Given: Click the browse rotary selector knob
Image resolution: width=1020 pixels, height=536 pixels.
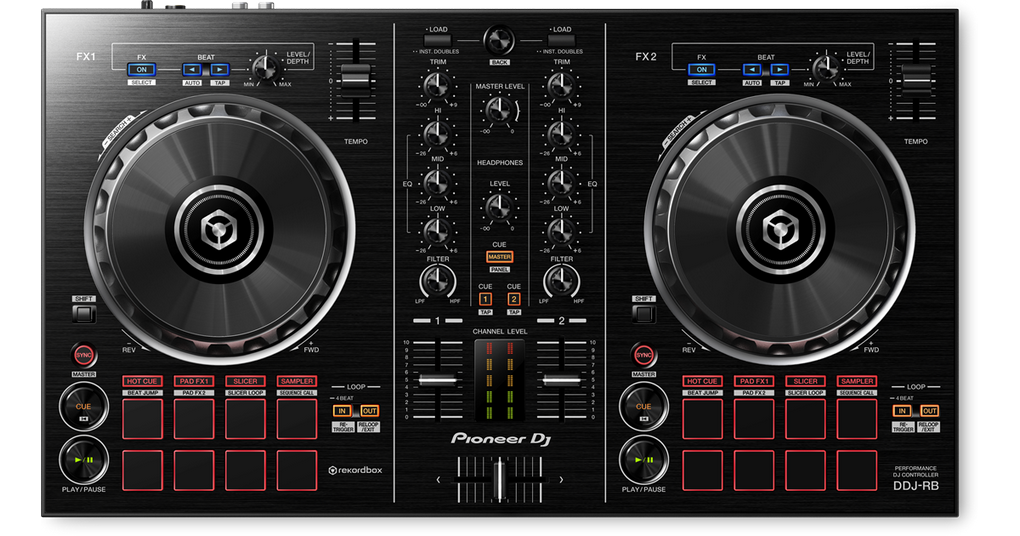Looking at the screenshot, I should 499,40.
